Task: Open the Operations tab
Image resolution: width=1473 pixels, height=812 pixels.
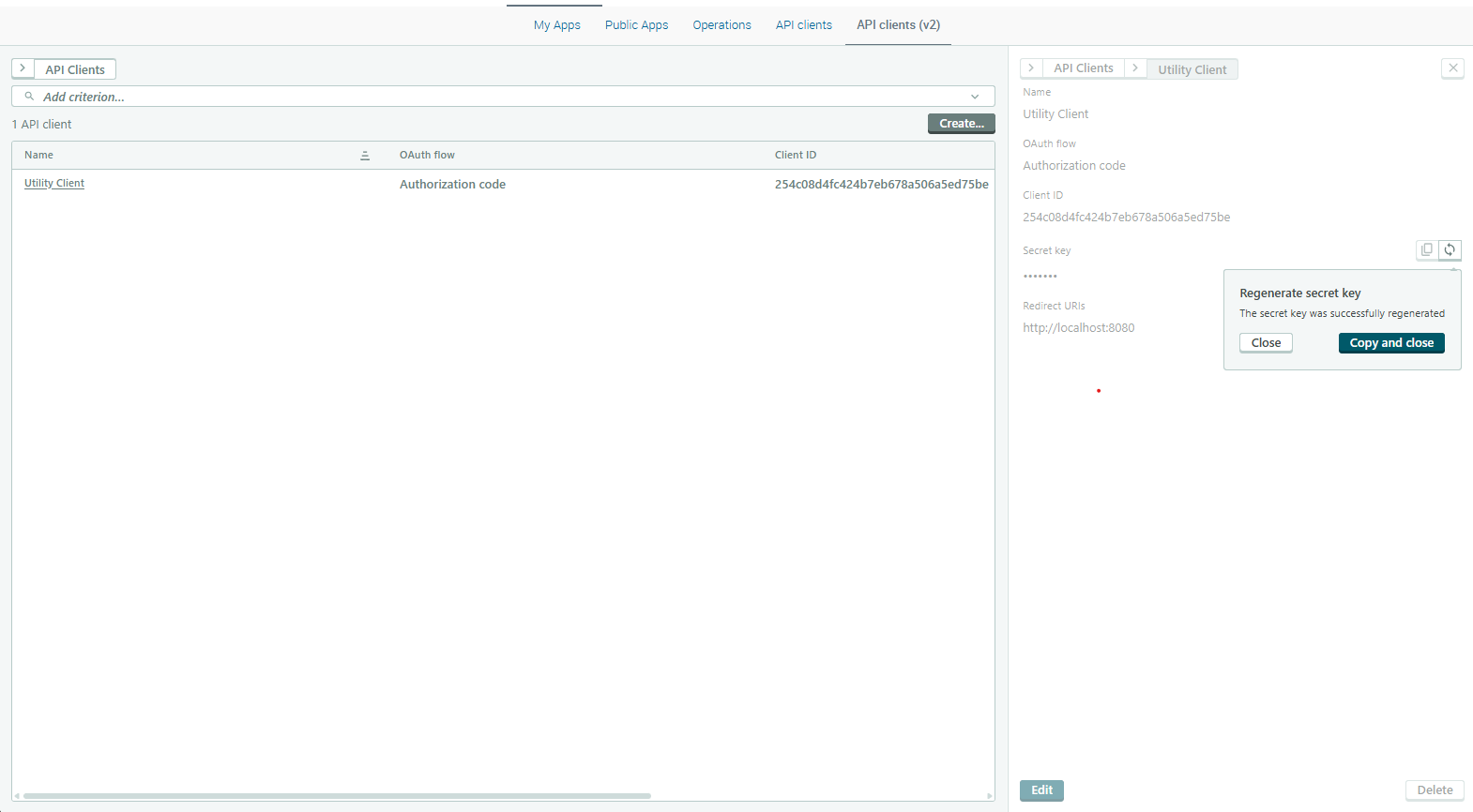Action: 721,25
